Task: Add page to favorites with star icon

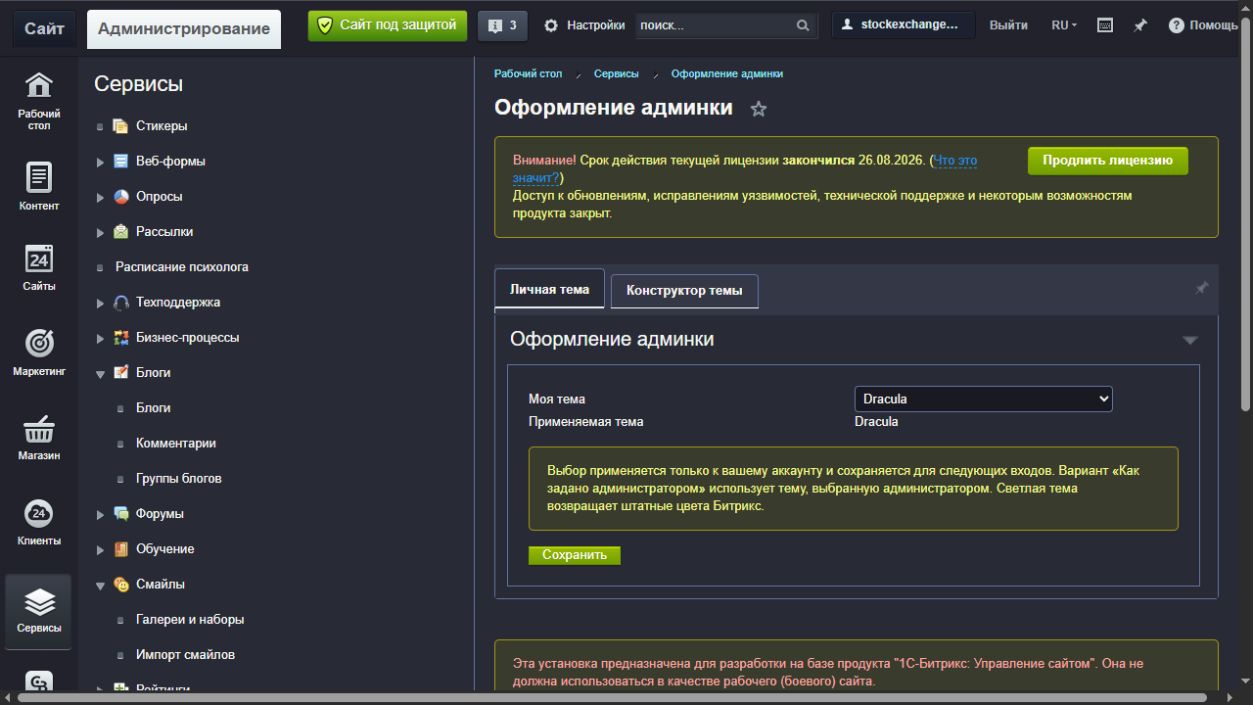Action: pos(758,109)
